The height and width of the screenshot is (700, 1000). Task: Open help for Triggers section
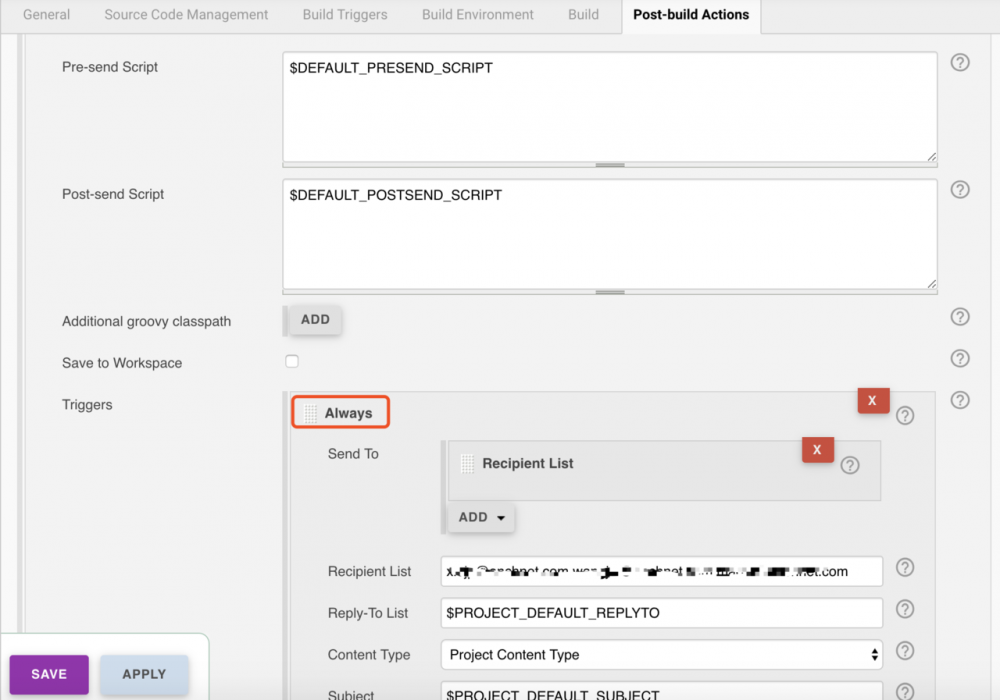(959, 400)
